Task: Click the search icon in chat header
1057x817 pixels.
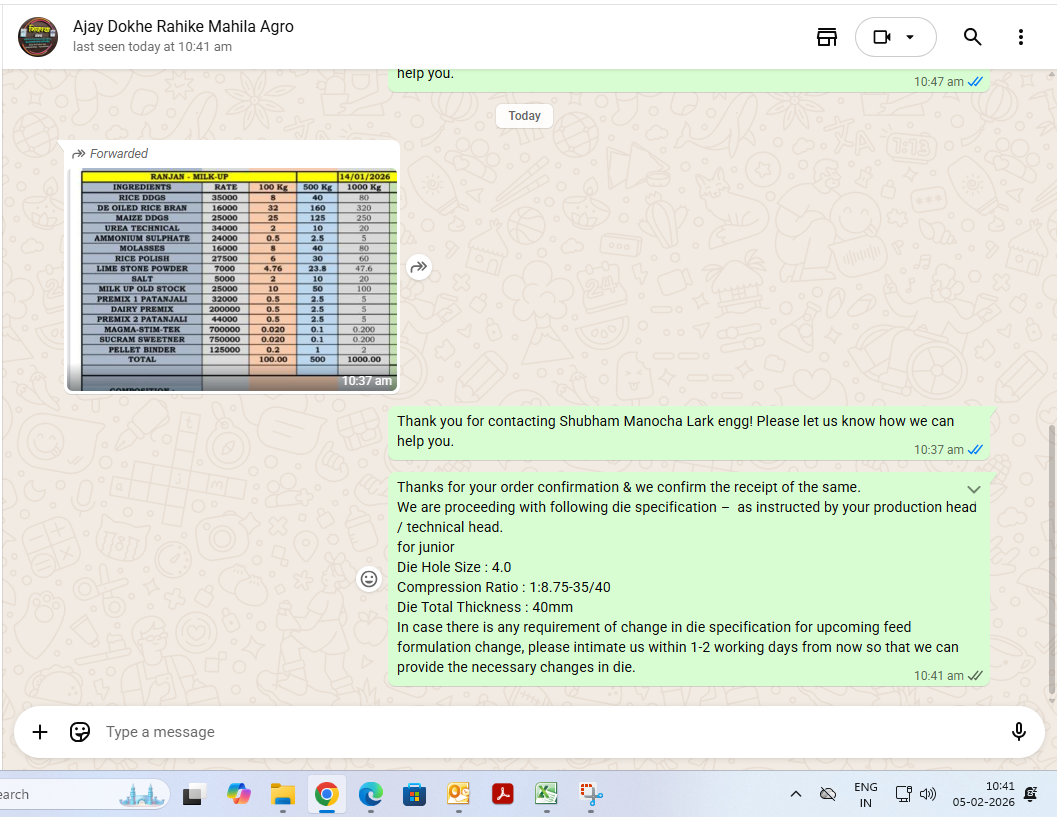Action: click(x=972, y=37)
